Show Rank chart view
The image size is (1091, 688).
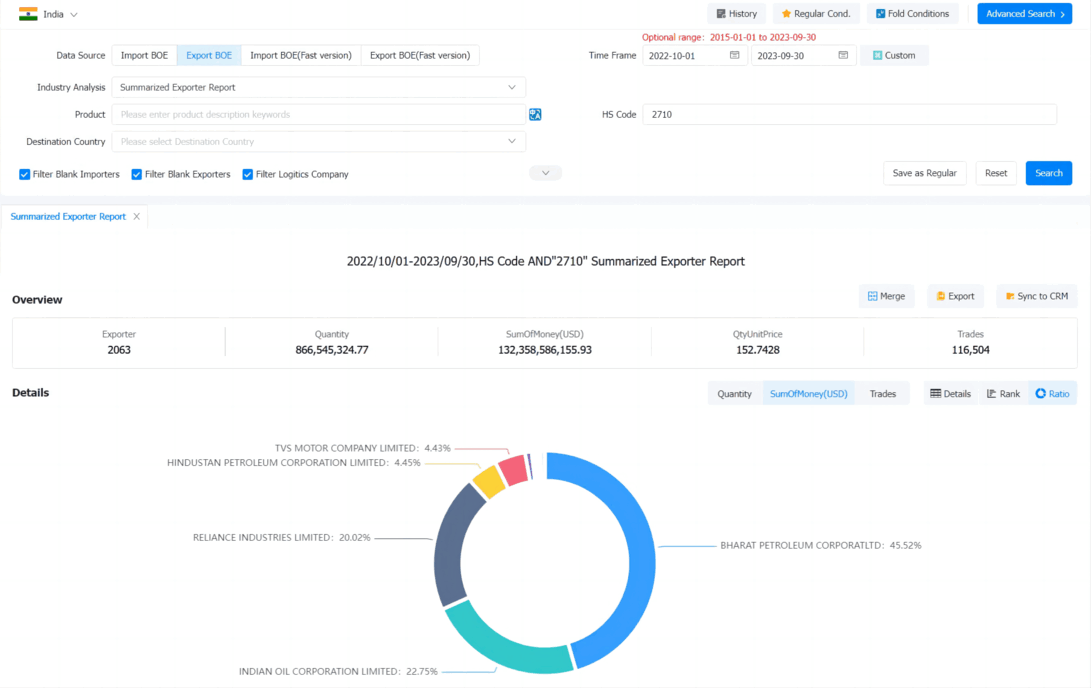[1003, 394]
